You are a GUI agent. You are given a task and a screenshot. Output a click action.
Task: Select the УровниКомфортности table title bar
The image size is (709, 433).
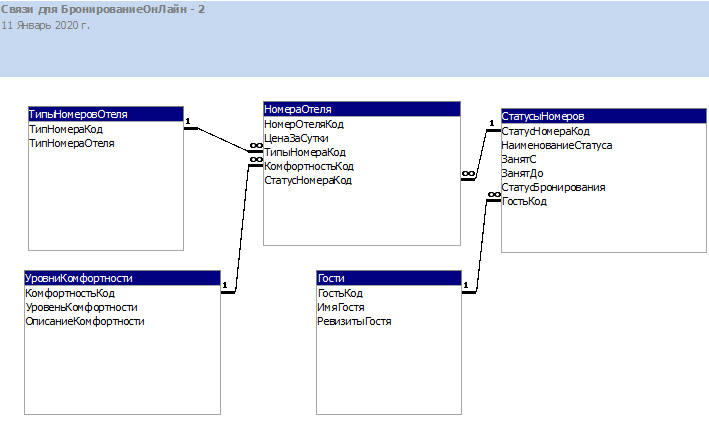click(121, 278)
